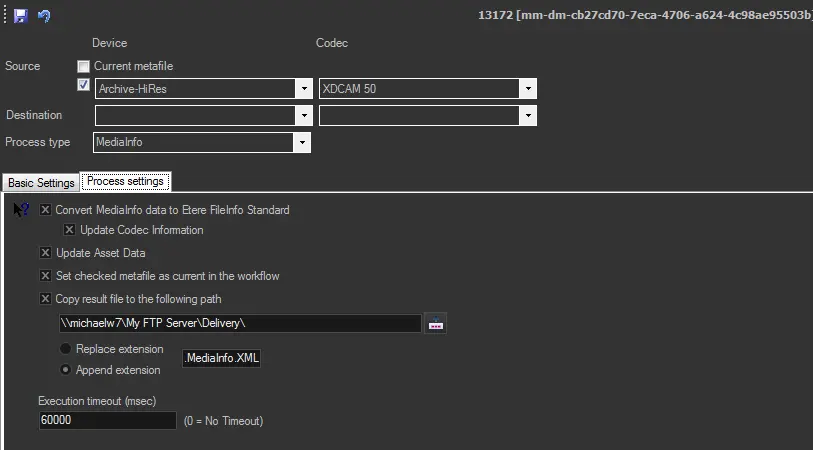
Task: Expand the Archive-HiRes source device dropdown
Action: pos(303,89)
